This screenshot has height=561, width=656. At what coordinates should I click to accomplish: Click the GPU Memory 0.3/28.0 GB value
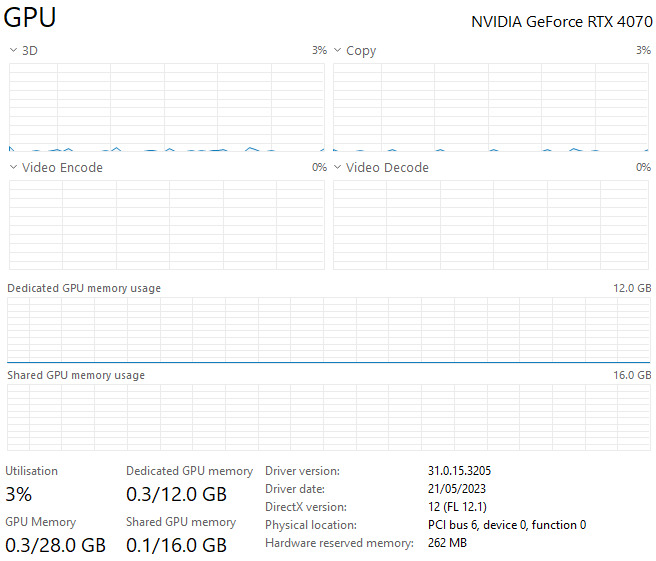(x=56, y=545)
